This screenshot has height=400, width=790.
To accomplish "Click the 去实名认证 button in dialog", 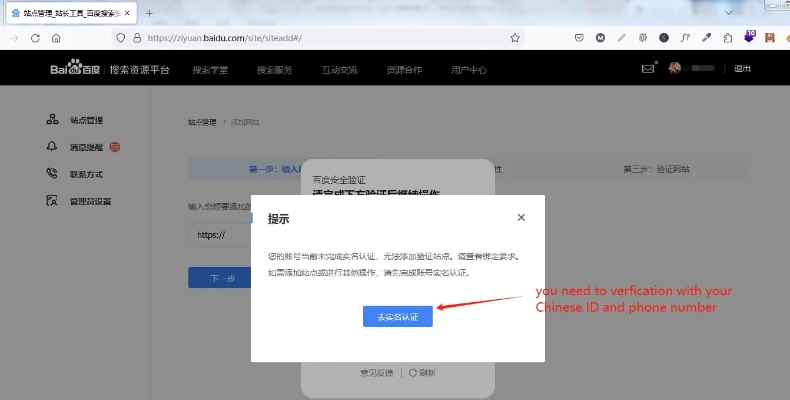I will click(x=397, y=316).
